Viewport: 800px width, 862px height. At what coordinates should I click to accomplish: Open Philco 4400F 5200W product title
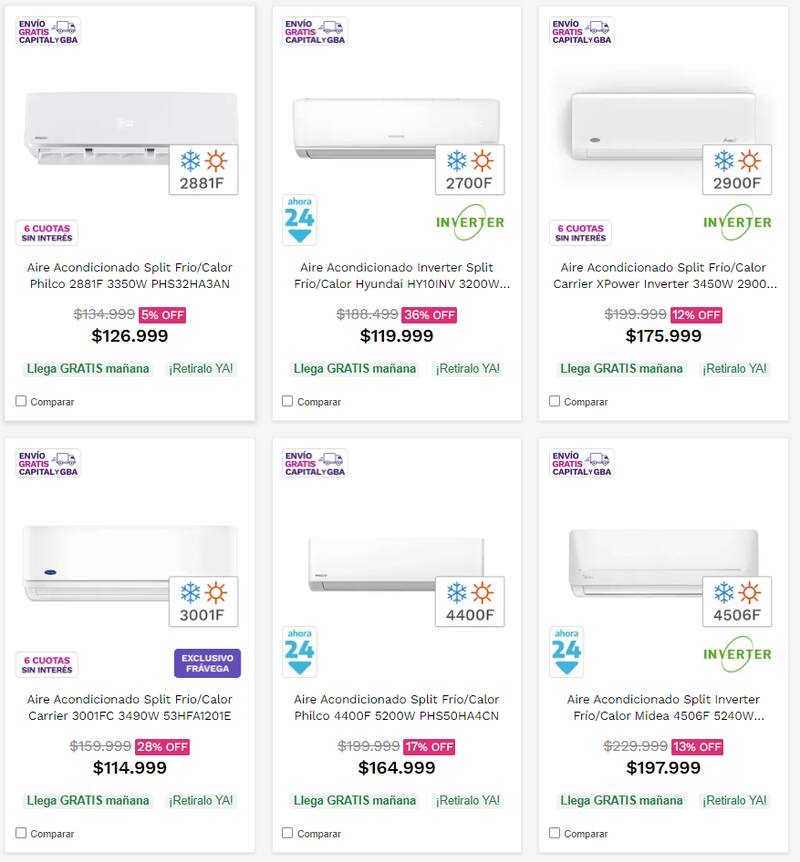(396, 708)
